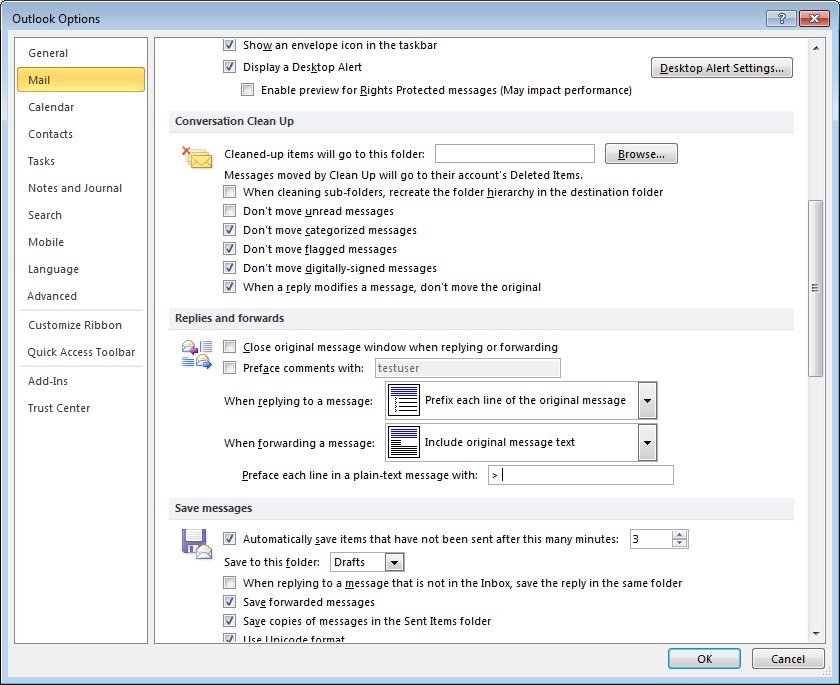Increase auto-save minutes with the up arrow
840x685 pixels.
(679, 535)
